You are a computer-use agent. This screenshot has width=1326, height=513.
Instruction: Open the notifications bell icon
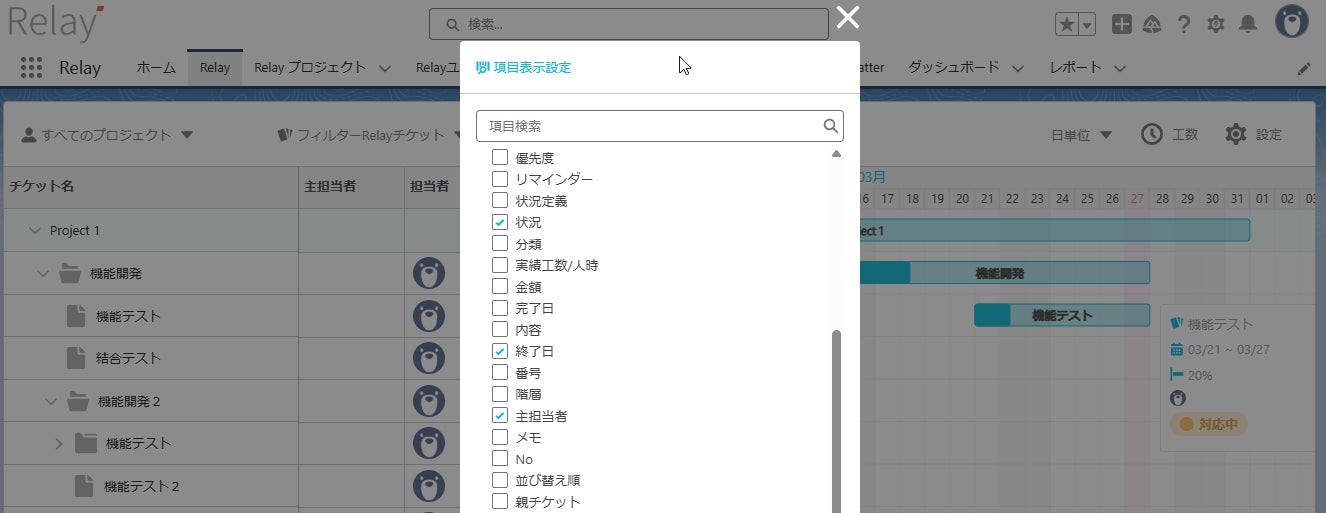[1247, 24]
